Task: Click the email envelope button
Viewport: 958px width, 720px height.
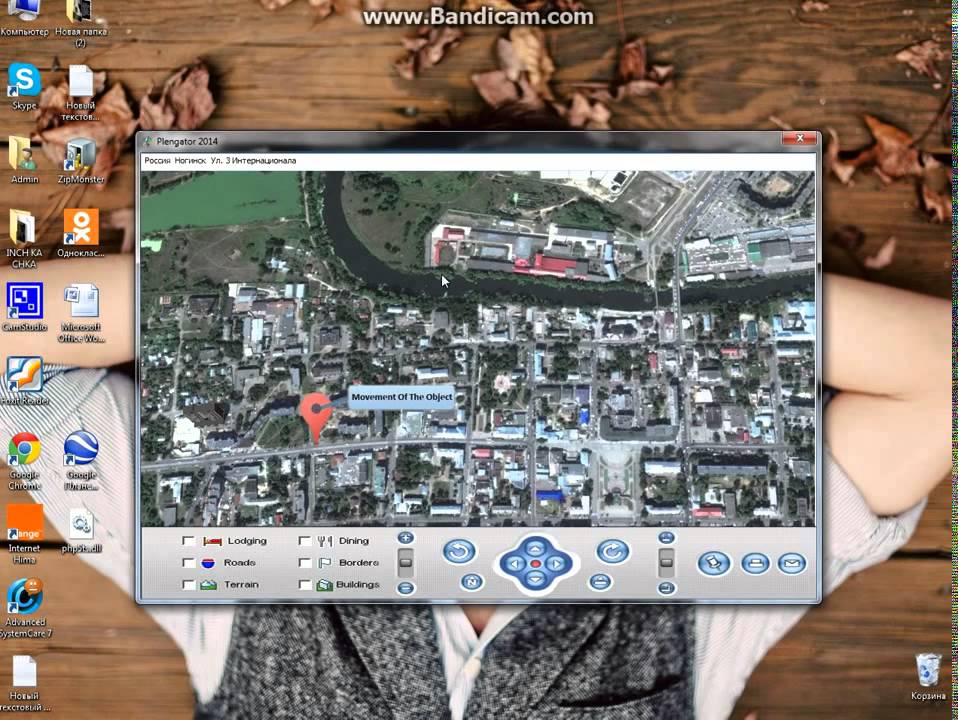Action: [x=792, y=563]
